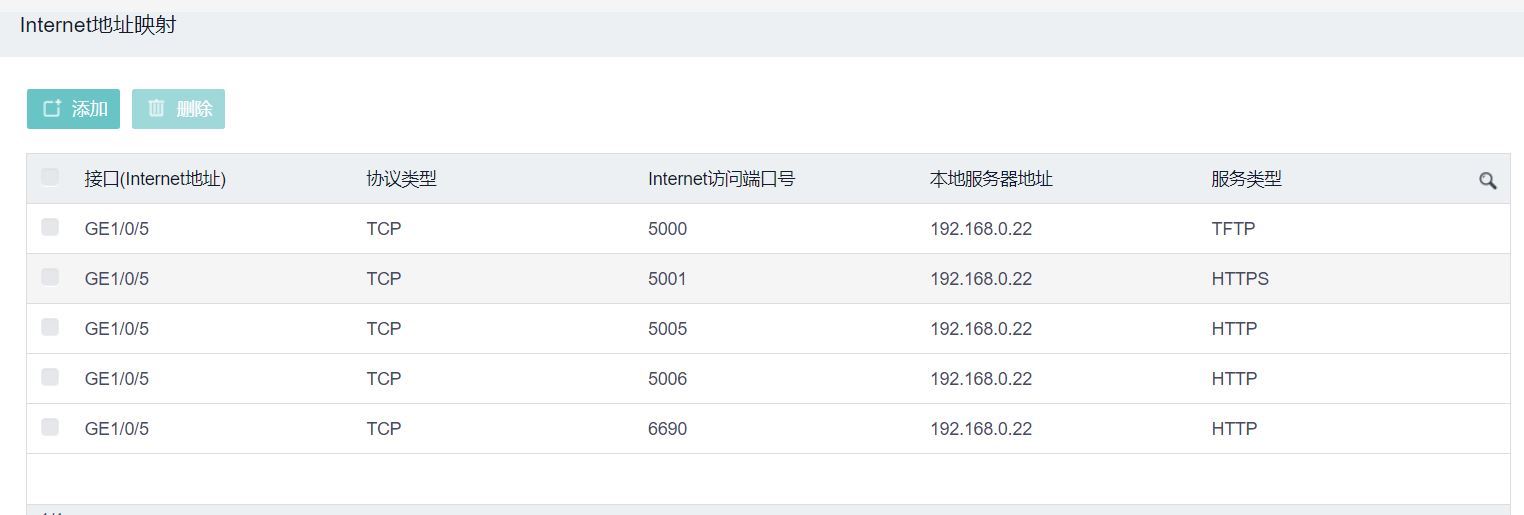This screenshot has height=515, width=1524.
Task: Click the server address in port 5005 row
Action: click(x=980, y=329)
